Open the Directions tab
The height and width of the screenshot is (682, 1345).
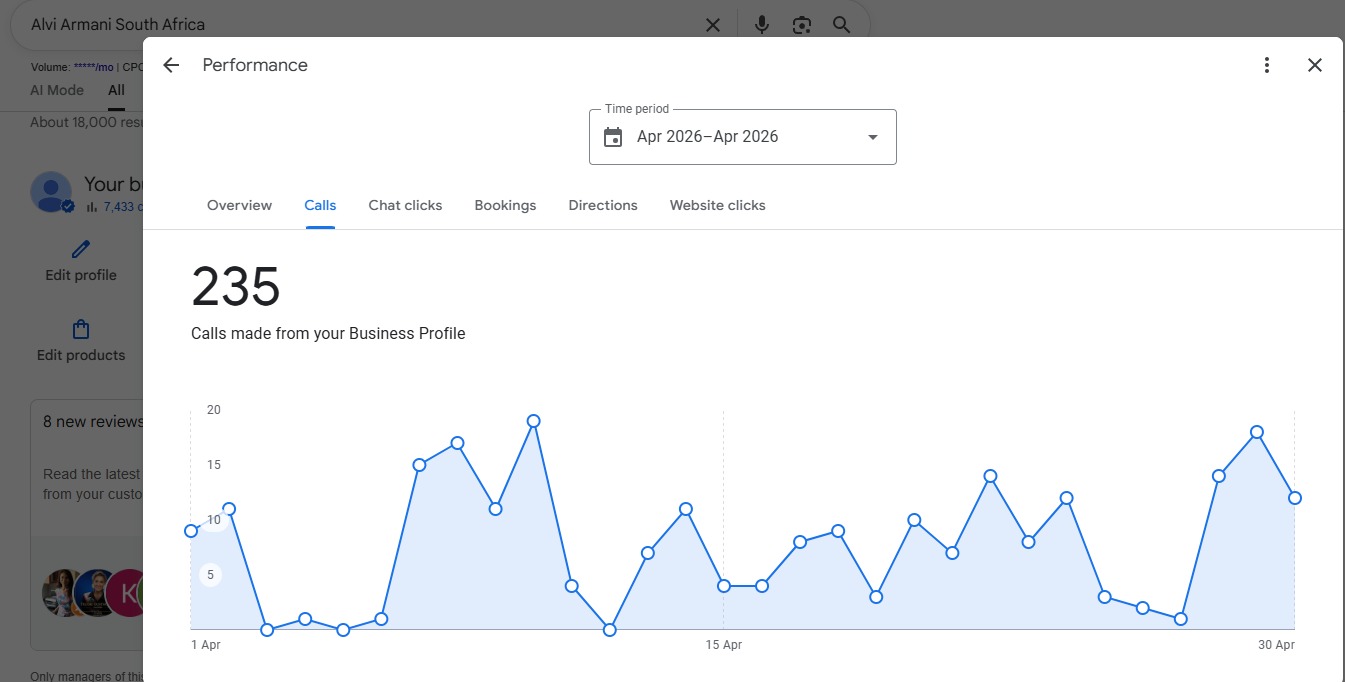pyautogui.click(x=603, y=205)
